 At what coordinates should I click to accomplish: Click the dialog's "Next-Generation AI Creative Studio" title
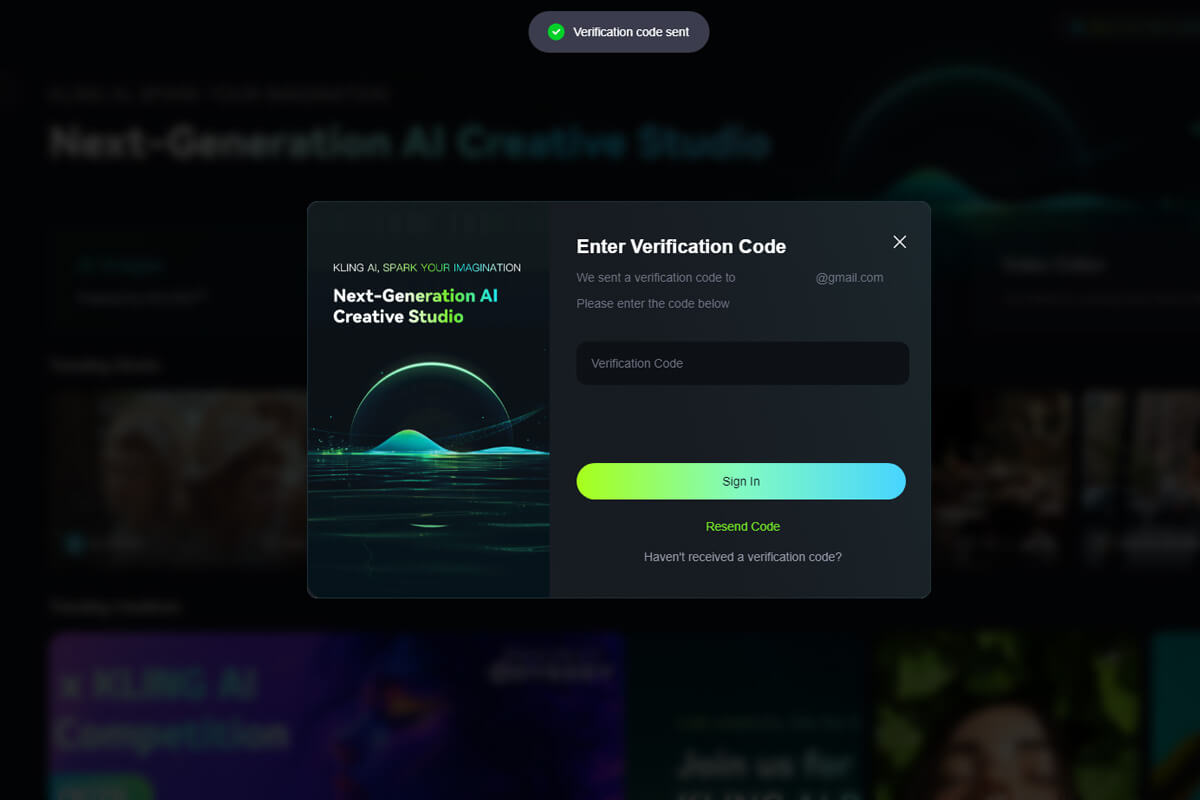(415, 306)
